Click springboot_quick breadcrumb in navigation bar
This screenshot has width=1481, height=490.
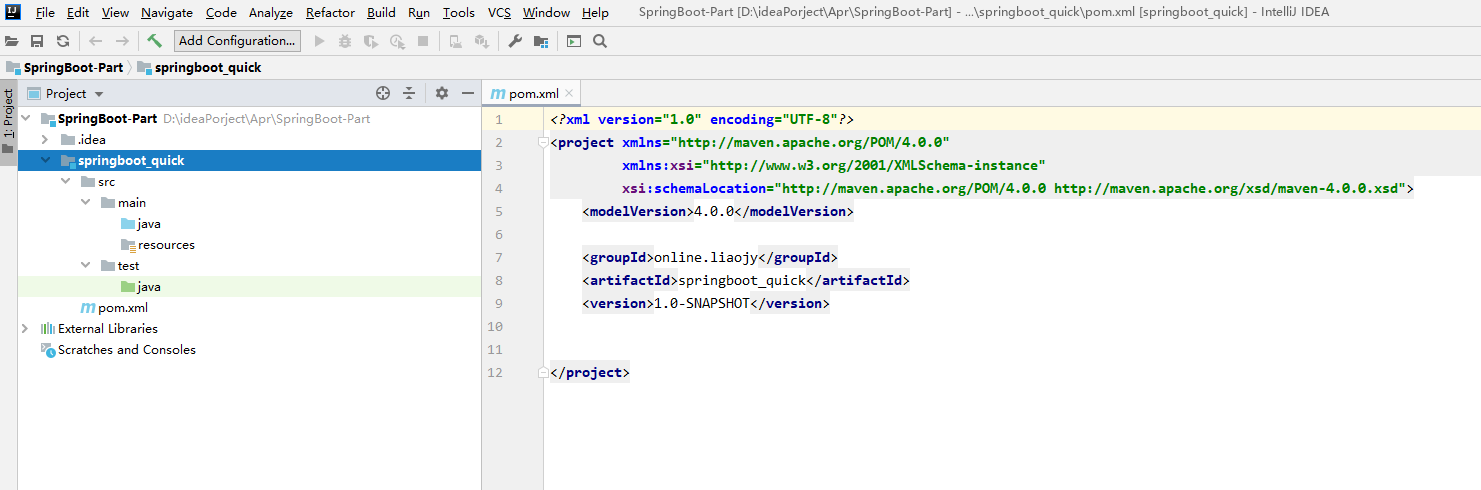point(199,67)
